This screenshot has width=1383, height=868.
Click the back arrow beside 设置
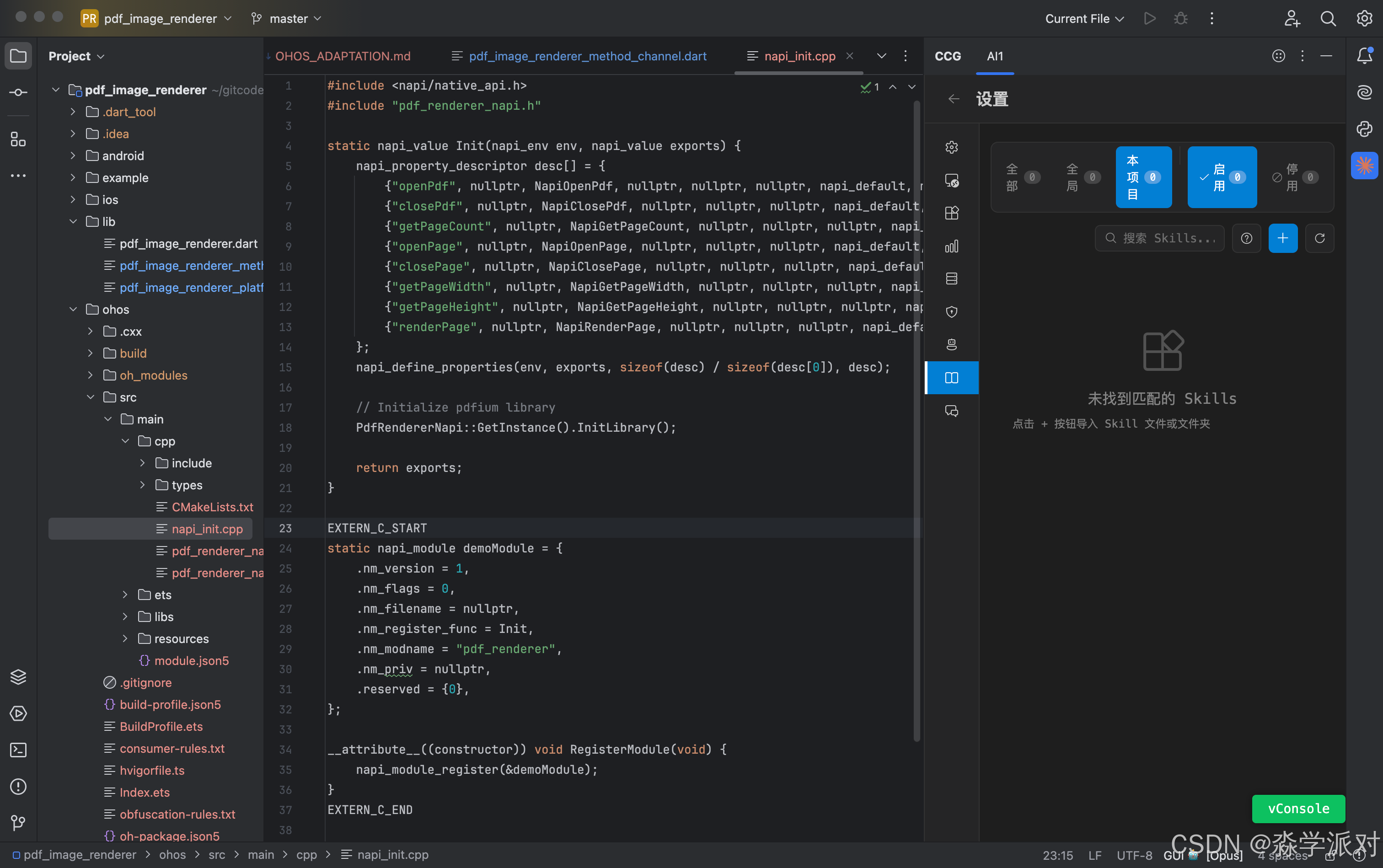[954, 99]
